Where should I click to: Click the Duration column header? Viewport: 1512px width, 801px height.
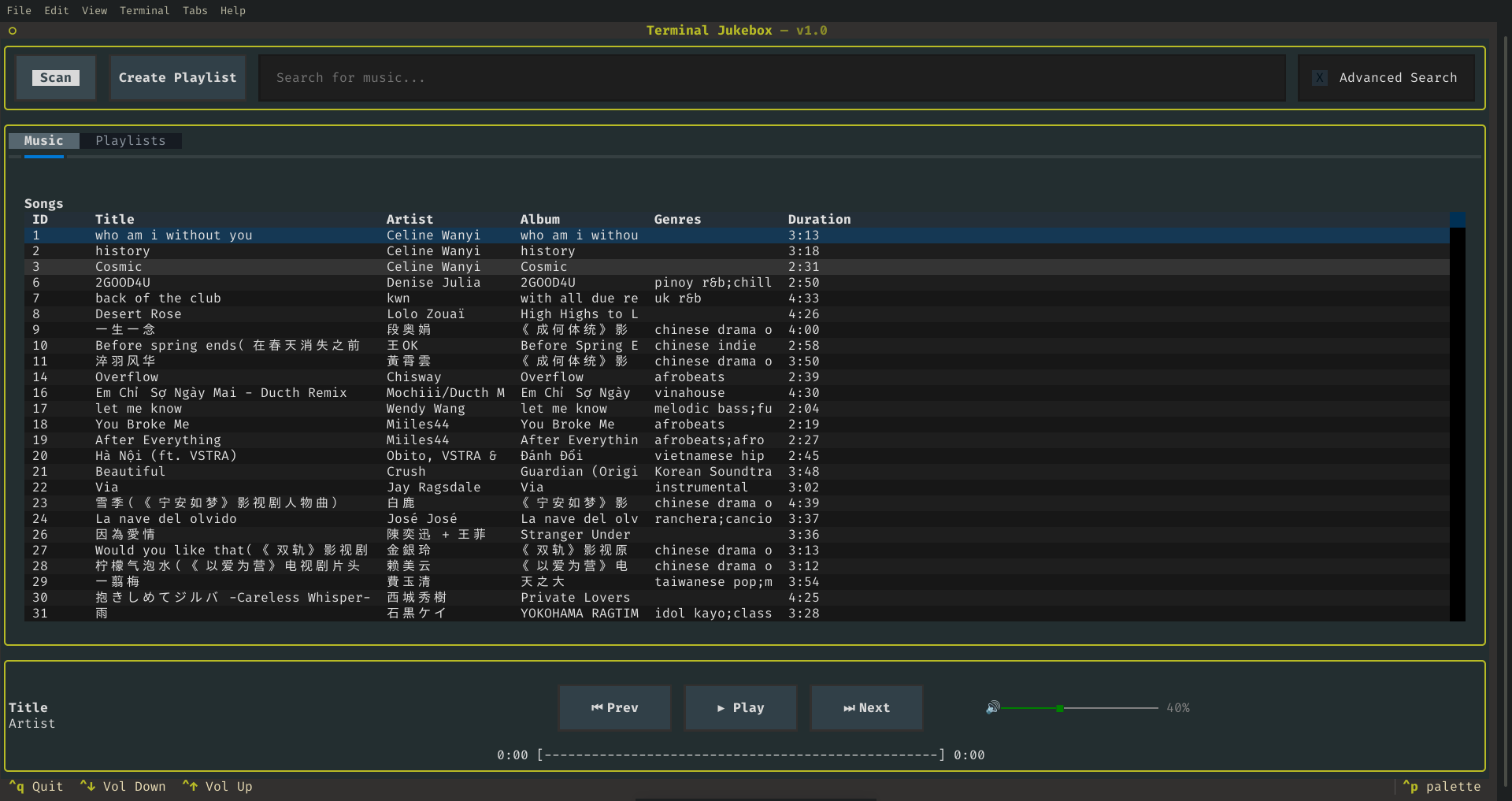coord(819,219)
